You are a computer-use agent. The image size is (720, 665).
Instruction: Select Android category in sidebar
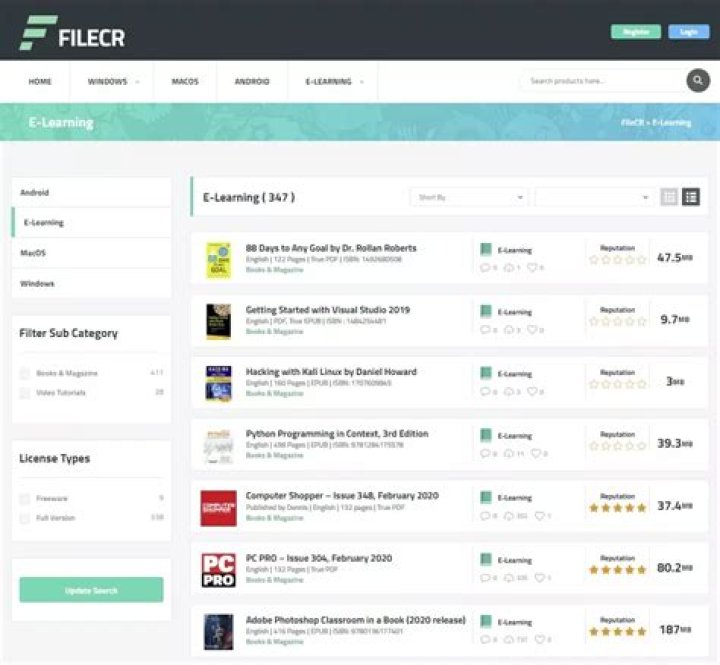[x=91, y=192]
